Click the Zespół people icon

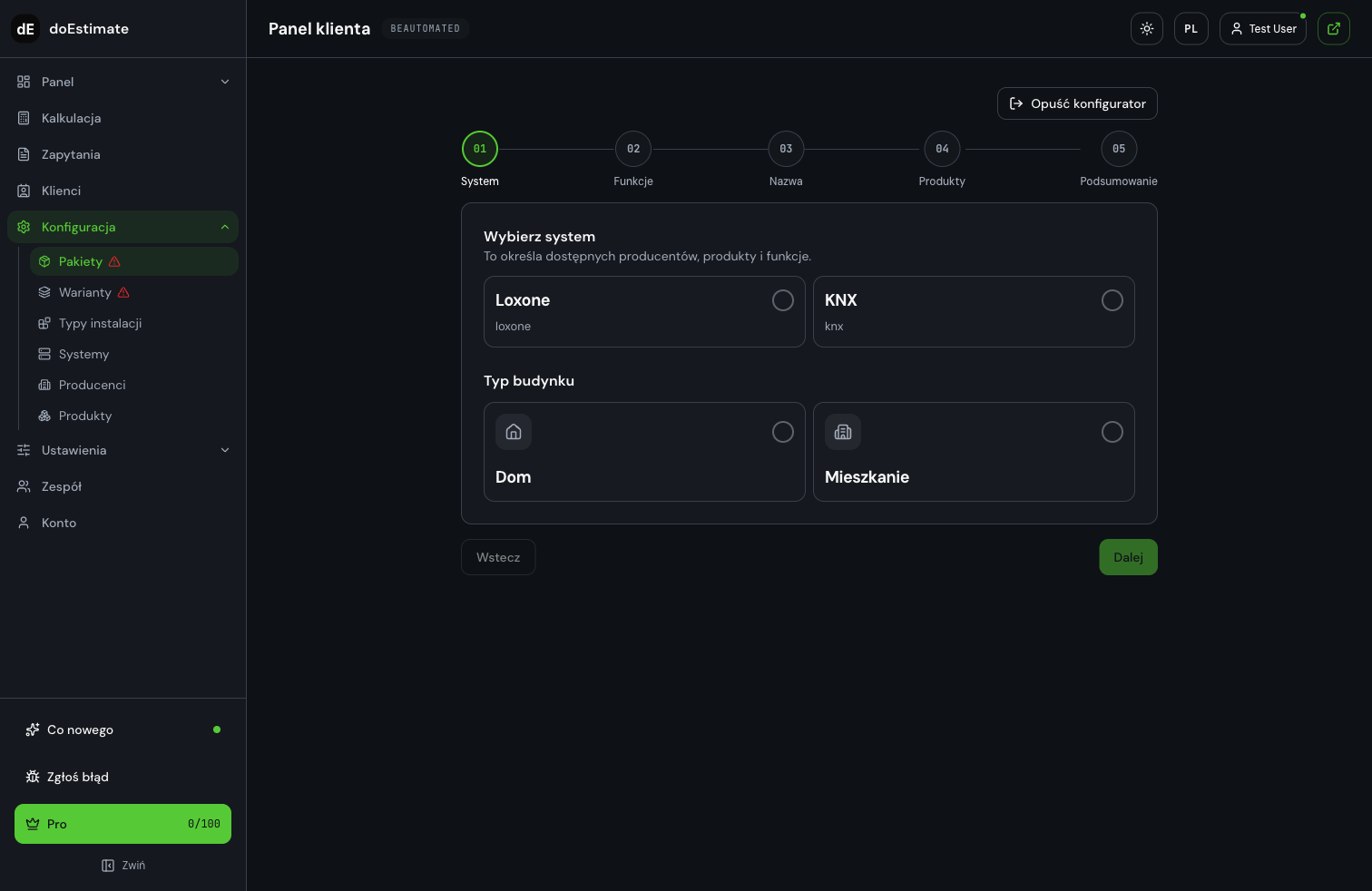click(x=24, y=486)
